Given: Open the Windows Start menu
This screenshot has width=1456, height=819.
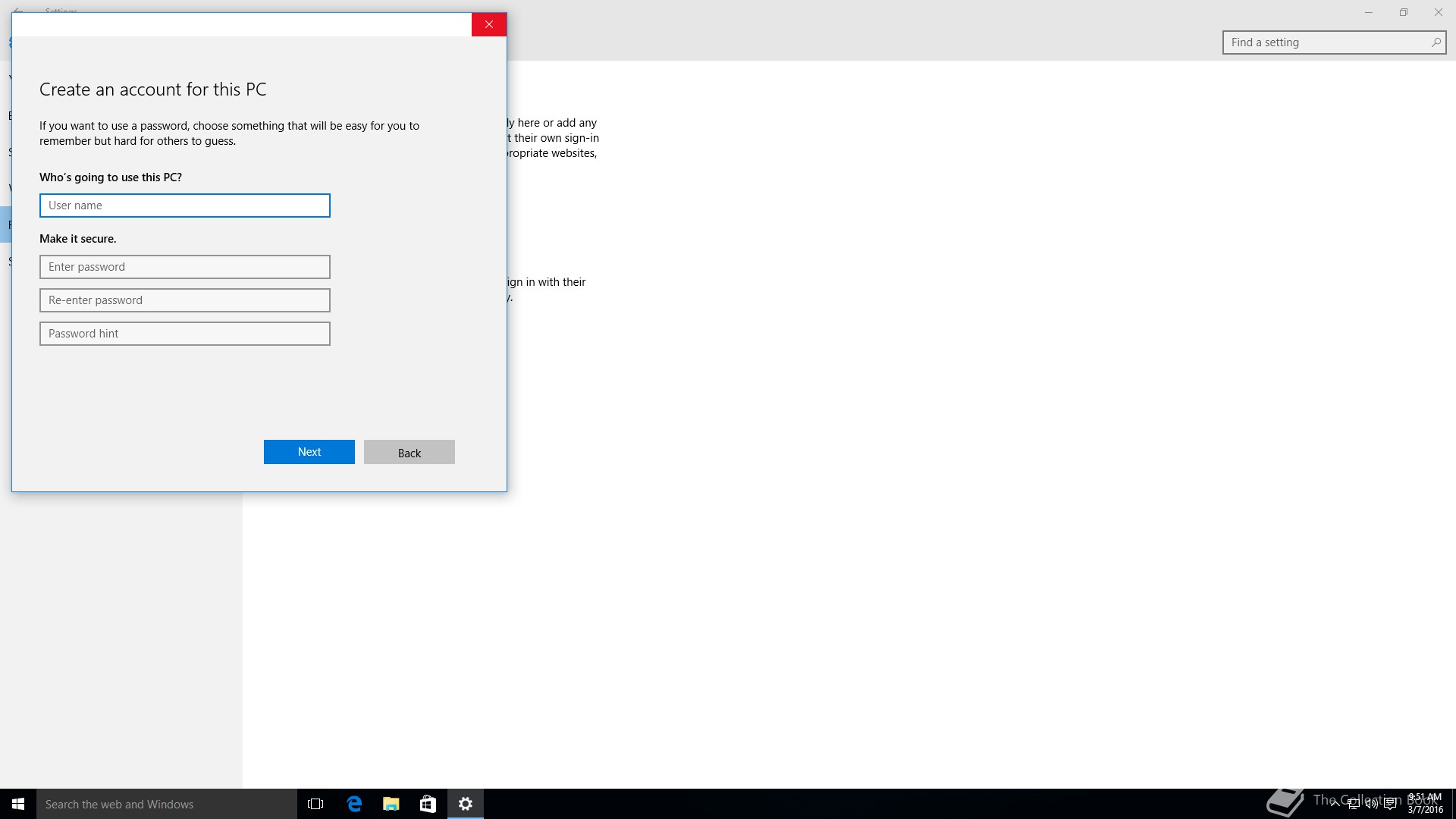Looking at the screenshot, I should pyautogui.click(x=18, y=804).
